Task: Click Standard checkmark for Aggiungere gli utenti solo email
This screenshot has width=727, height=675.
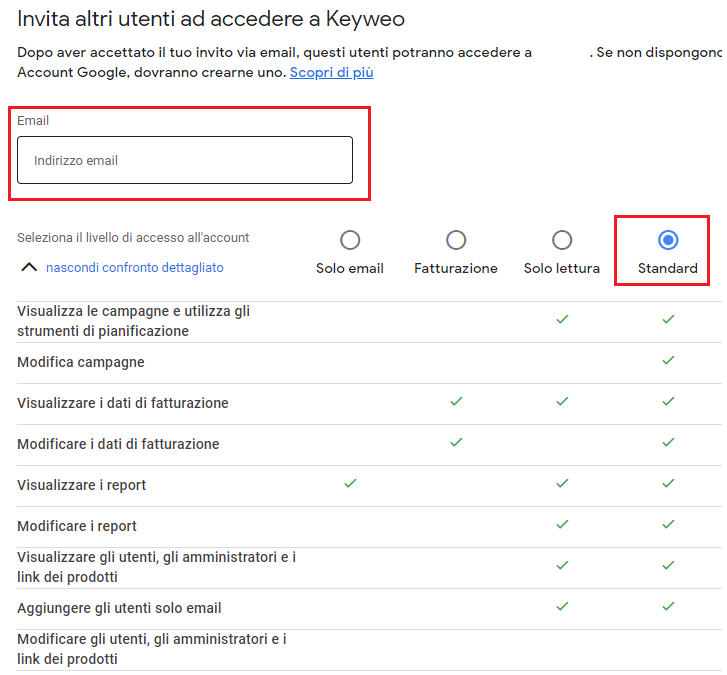Action: point(668,606)
